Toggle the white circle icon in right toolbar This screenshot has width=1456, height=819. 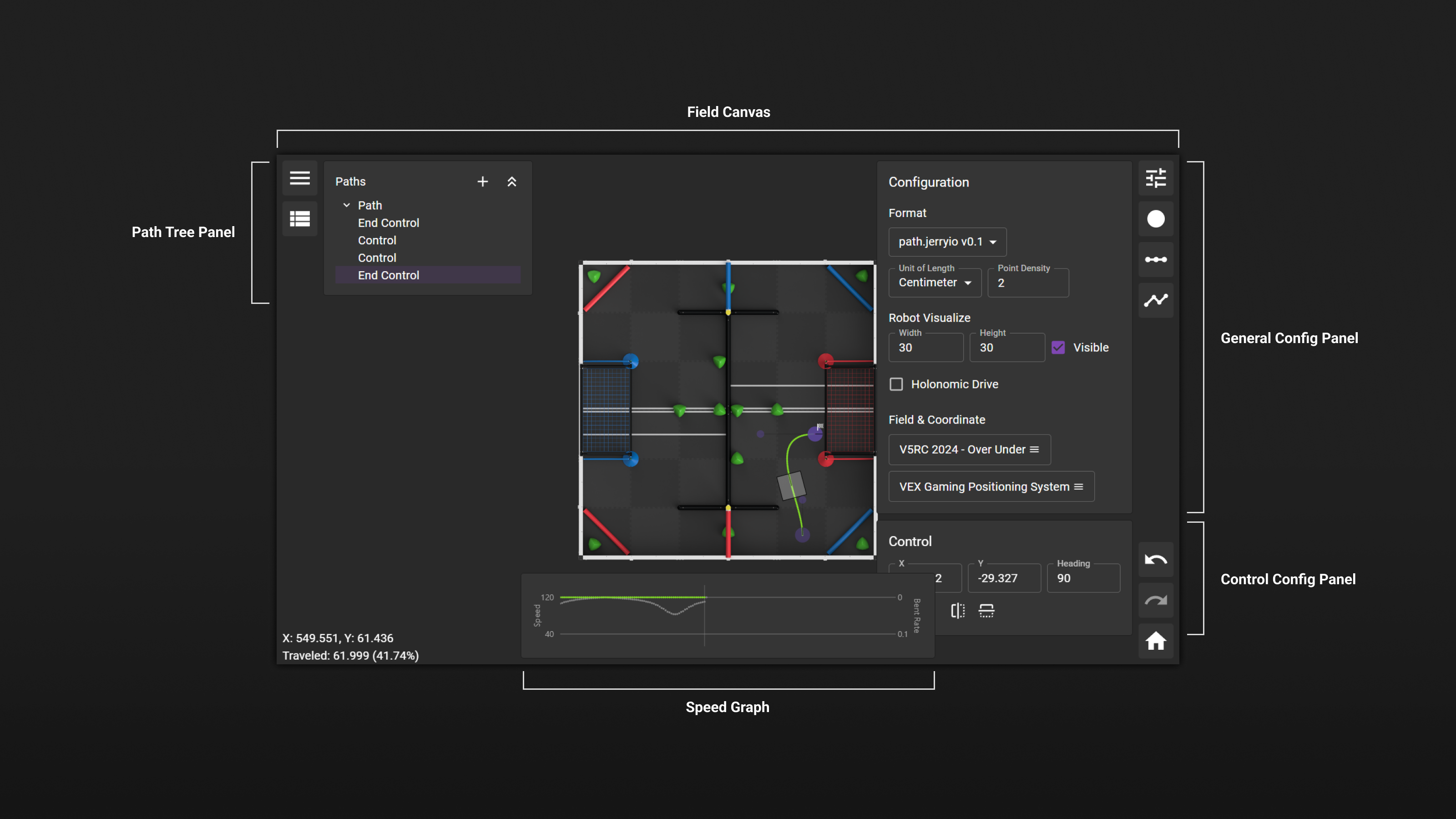tap(1156, 219)
